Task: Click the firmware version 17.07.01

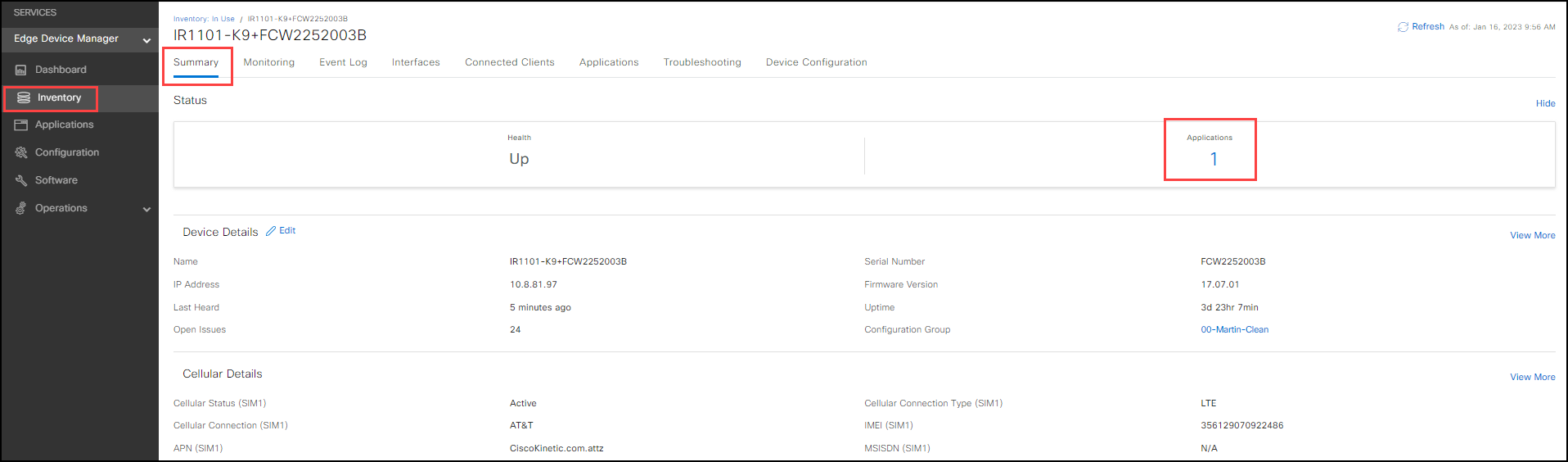Action: click(1219, 285)
